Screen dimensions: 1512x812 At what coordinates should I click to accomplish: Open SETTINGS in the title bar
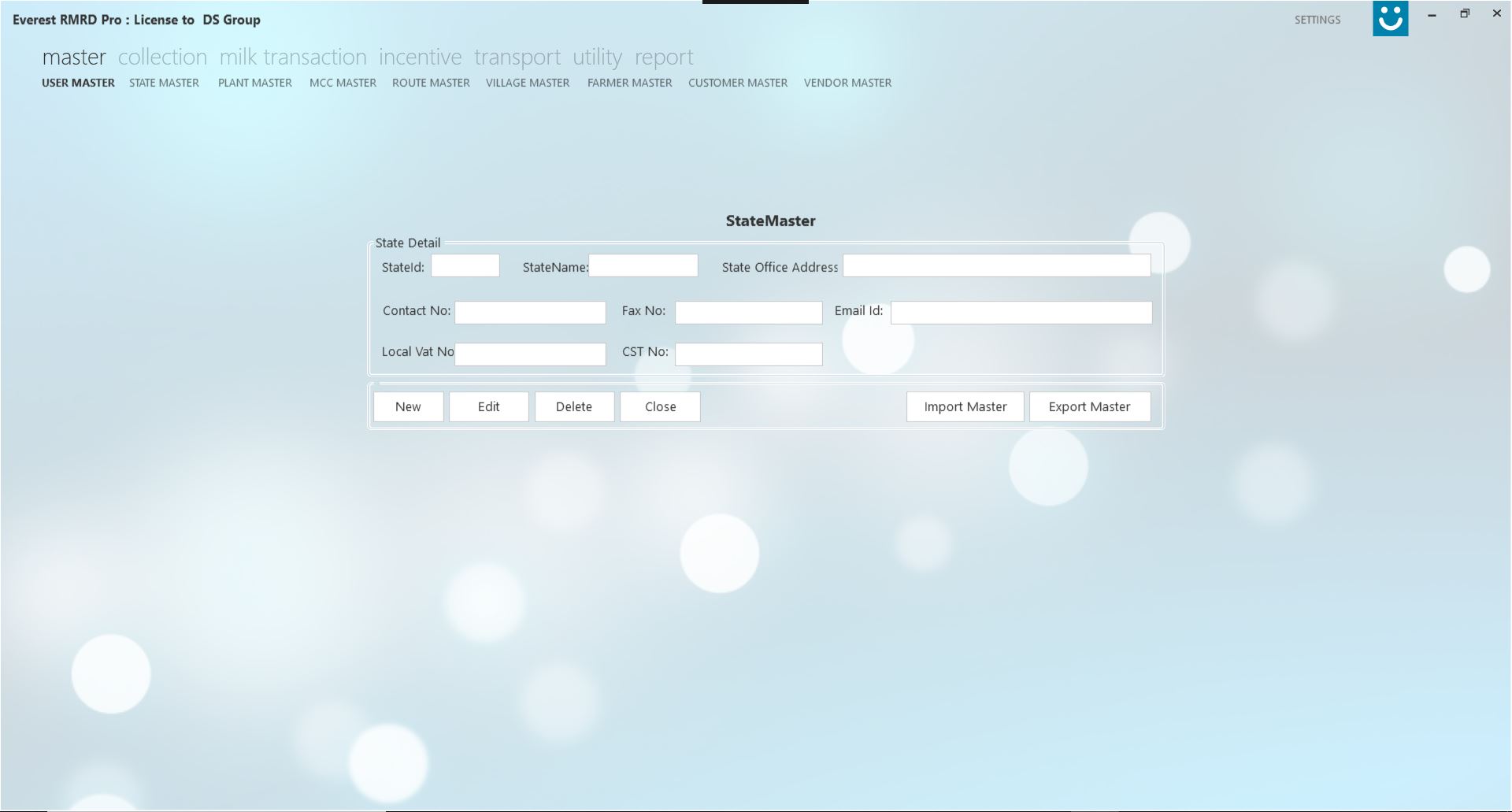pyautogui.click(x=1317, y=20)
